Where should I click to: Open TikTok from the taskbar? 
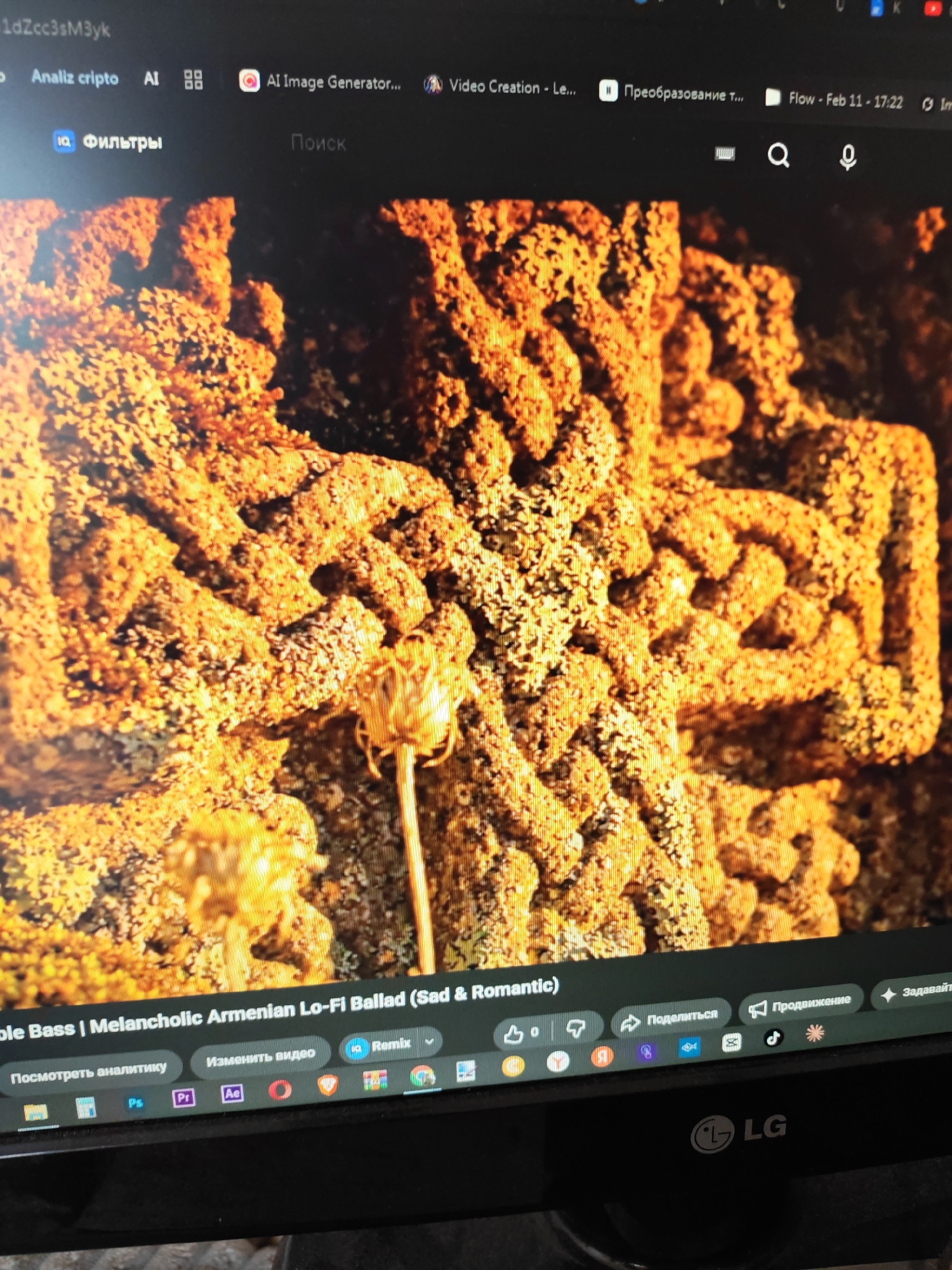tap(773, 1038)
